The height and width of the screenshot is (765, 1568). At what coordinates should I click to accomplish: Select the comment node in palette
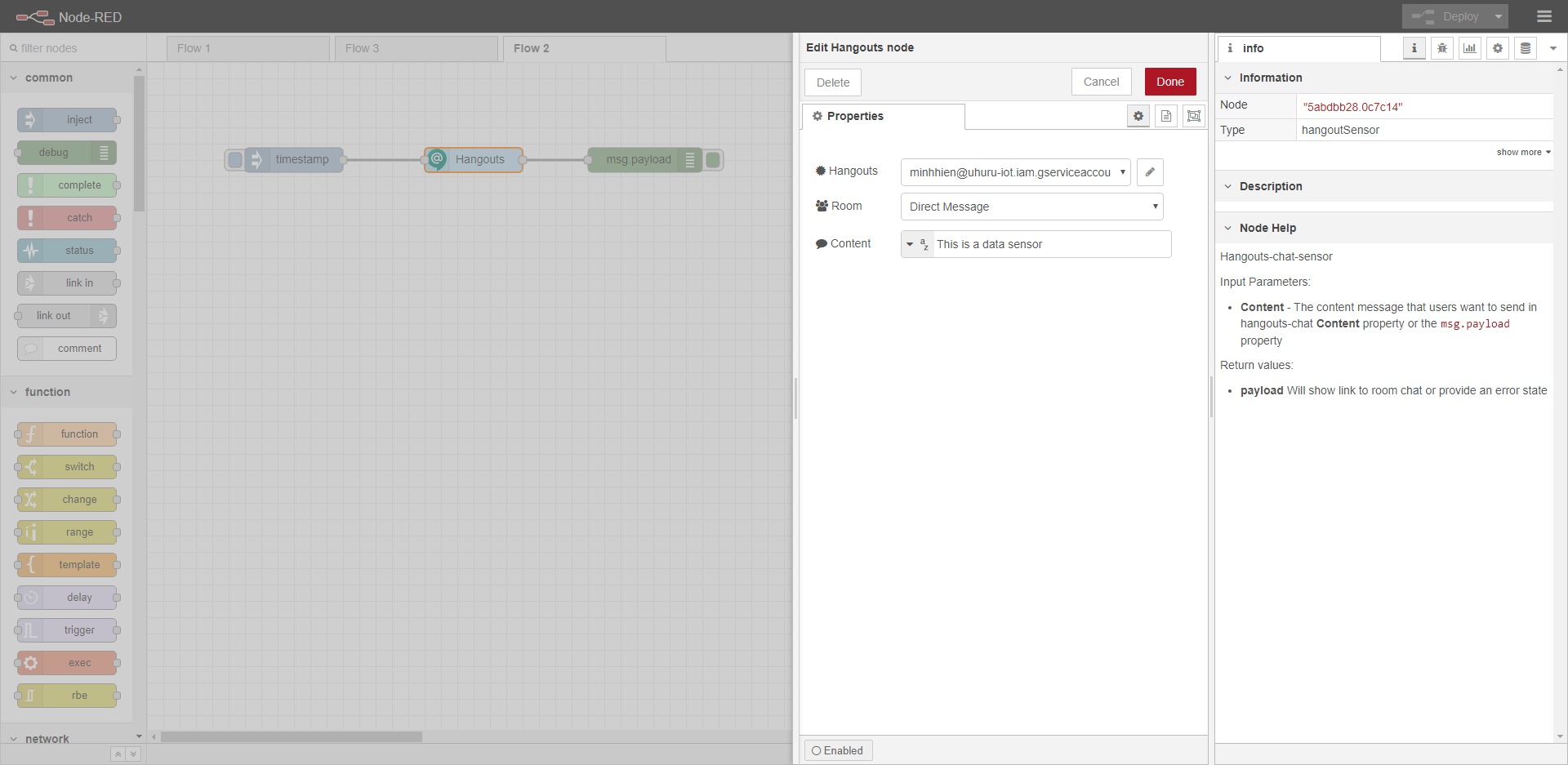(x=67, y=349)
